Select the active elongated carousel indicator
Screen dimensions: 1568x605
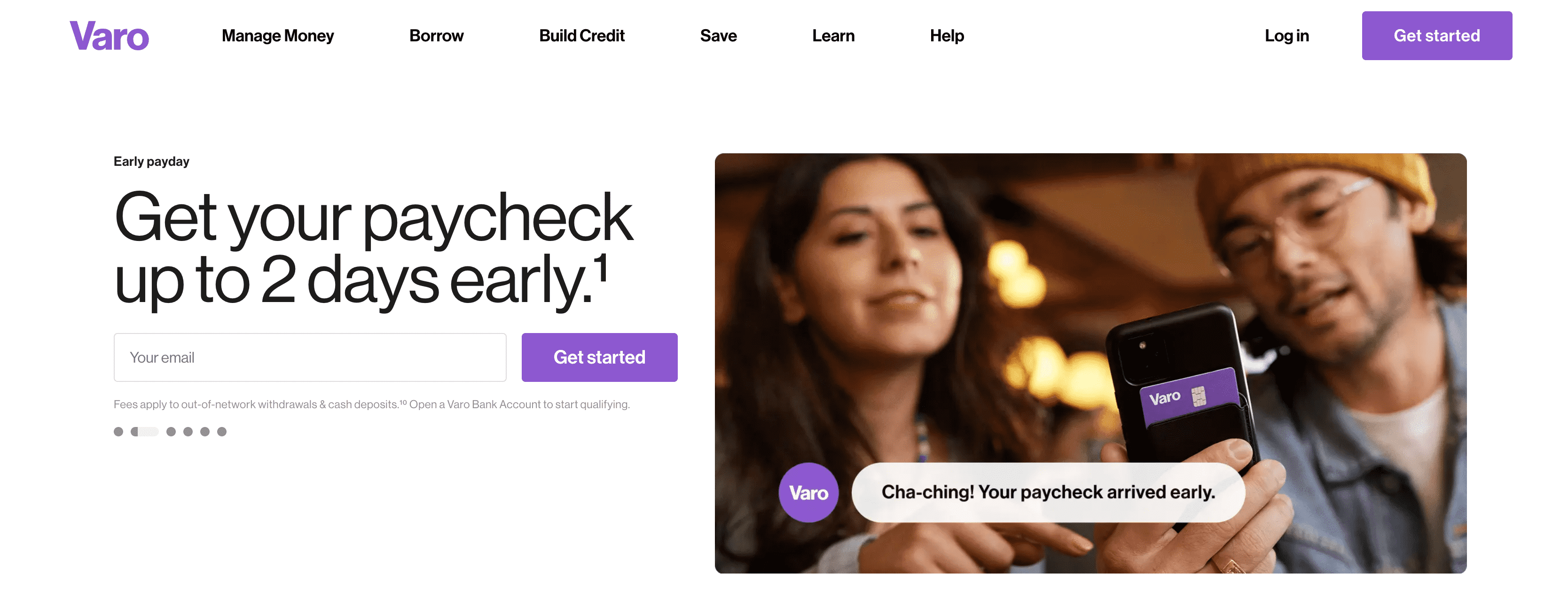point(145,432)
